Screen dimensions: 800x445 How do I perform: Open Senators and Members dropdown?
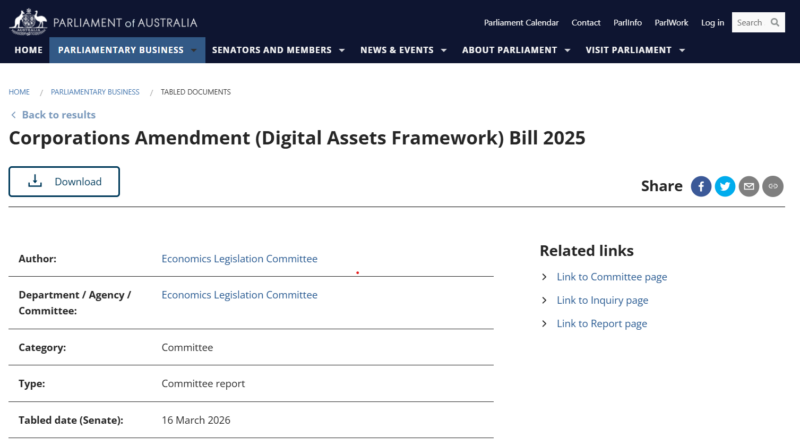pyautogui.click(x=278, y=50)
